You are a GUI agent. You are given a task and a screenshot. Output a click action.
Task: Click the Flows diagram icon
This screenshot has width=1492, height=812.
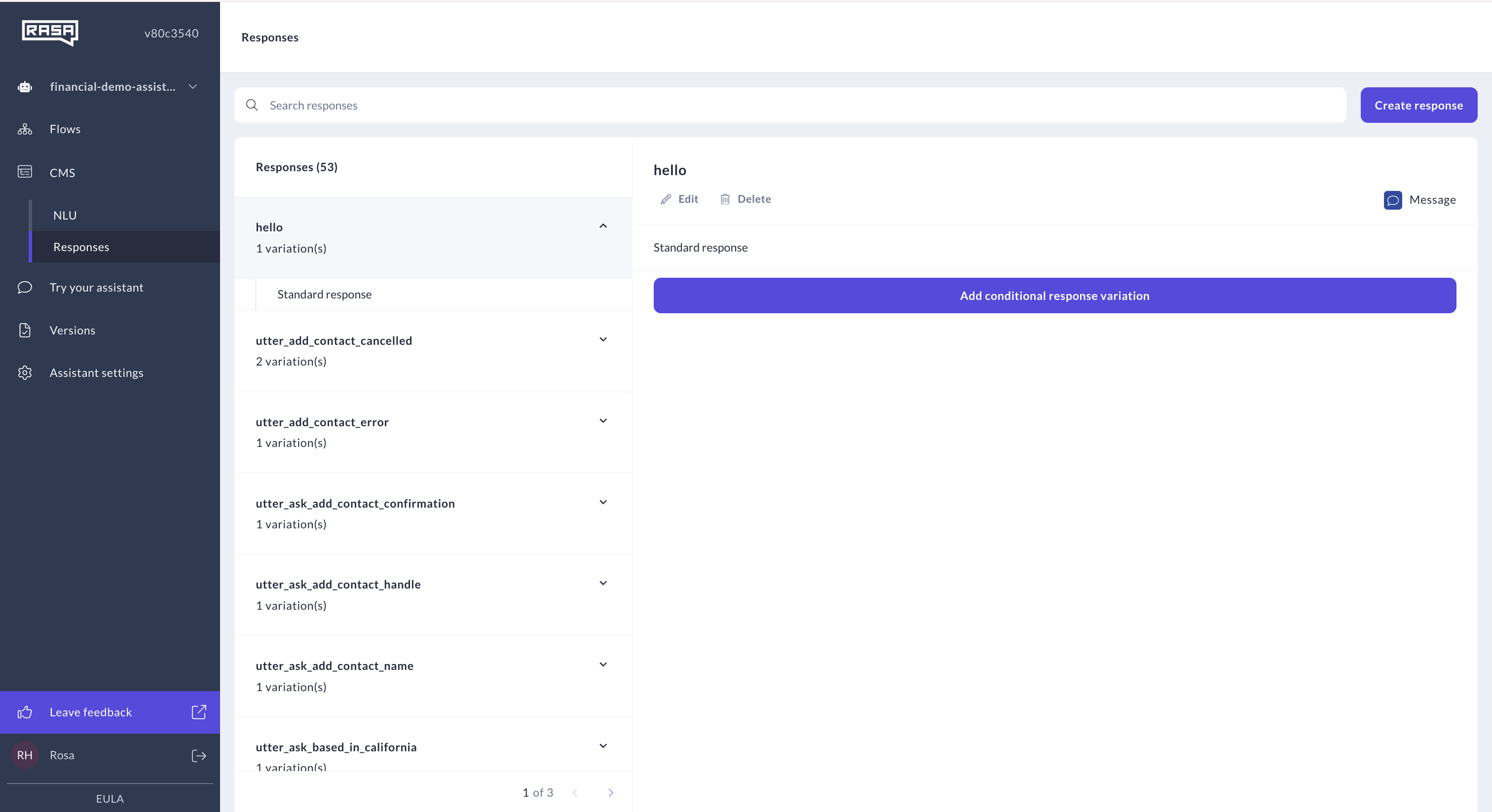tap(24, 129)
